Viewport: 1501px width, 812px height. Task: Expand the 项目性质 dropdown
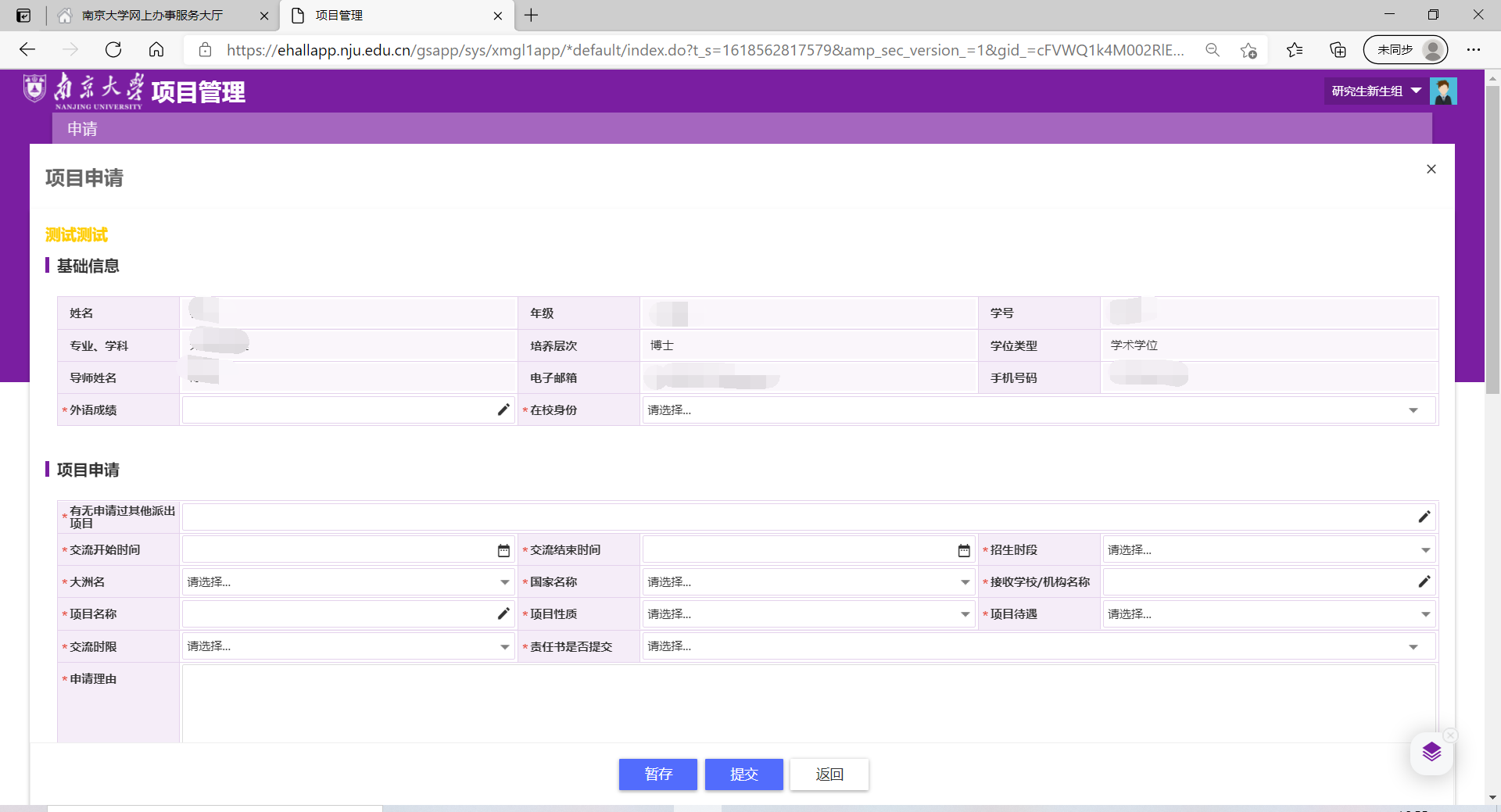808,614
